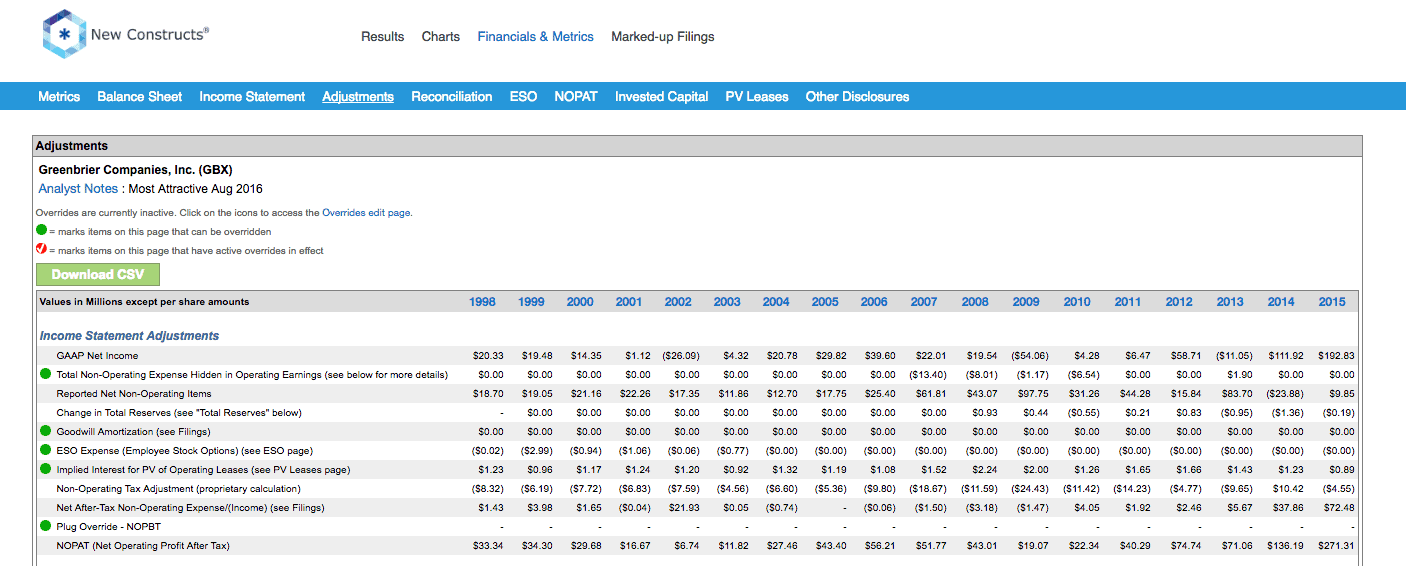This screenshot has width=1406, height=566.
Task: Click the Values in Millions header text
Action: coord(144,302)
